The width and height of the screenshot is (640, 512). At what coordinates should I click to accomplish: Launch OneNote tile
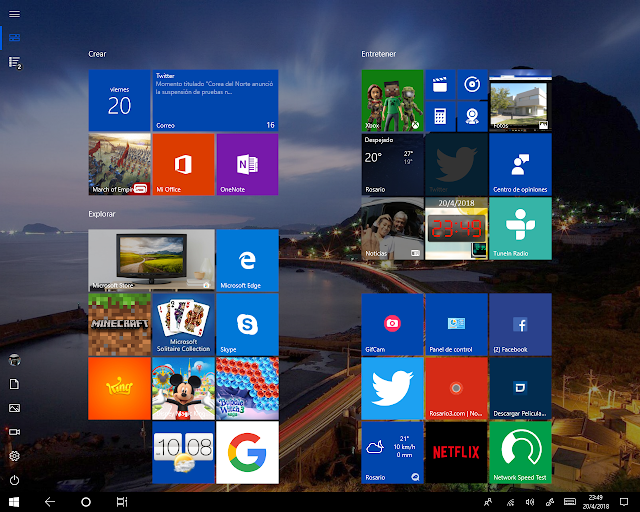(x=247, y=164)
